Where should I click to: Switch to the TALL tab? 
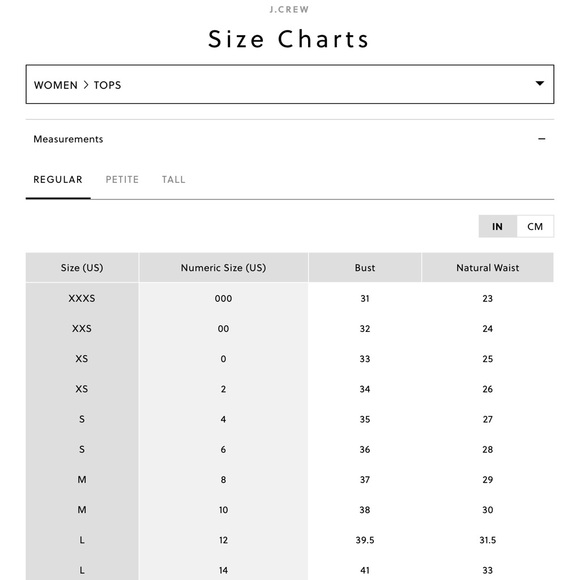[x=173, y=180]
